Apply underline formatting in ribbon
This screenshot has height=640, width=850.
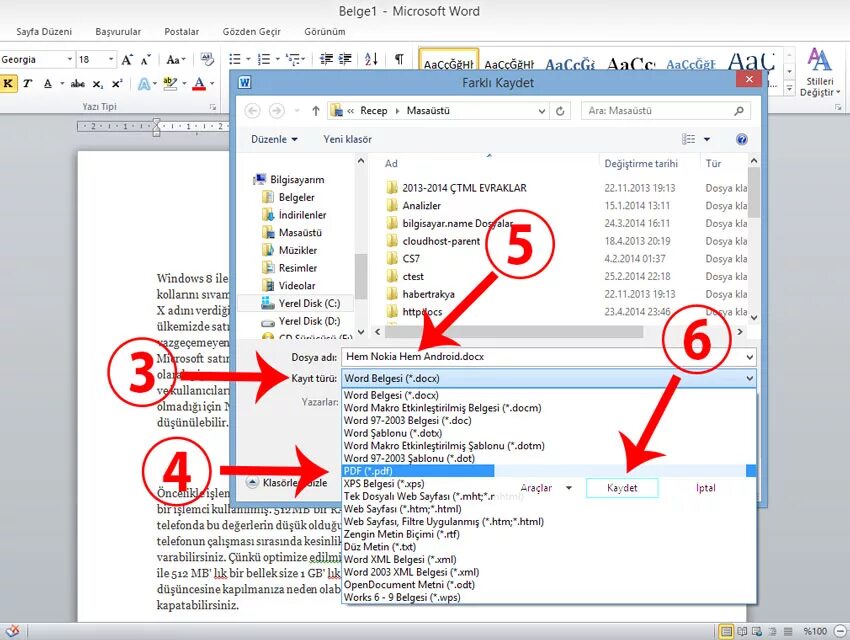tap(48, 83)
